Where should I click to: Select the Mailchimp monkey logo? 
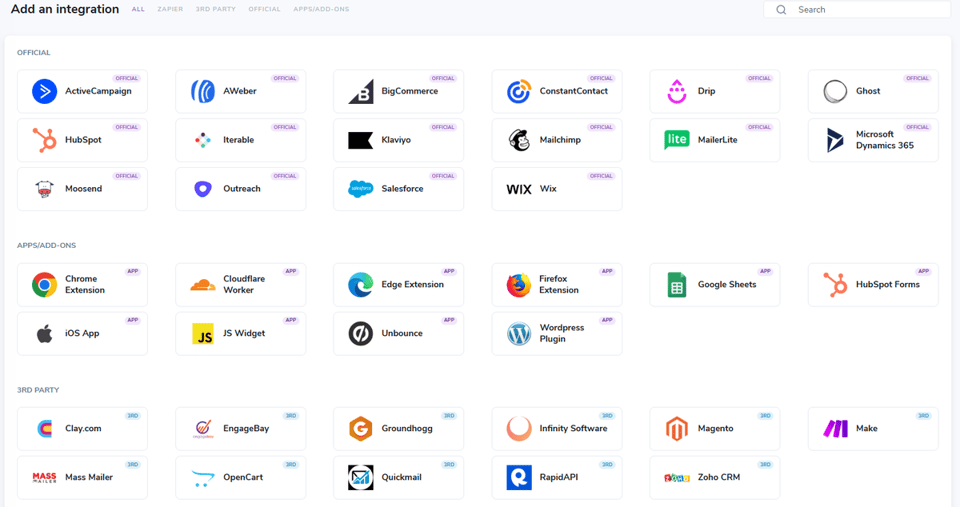(x=519, y=140)
